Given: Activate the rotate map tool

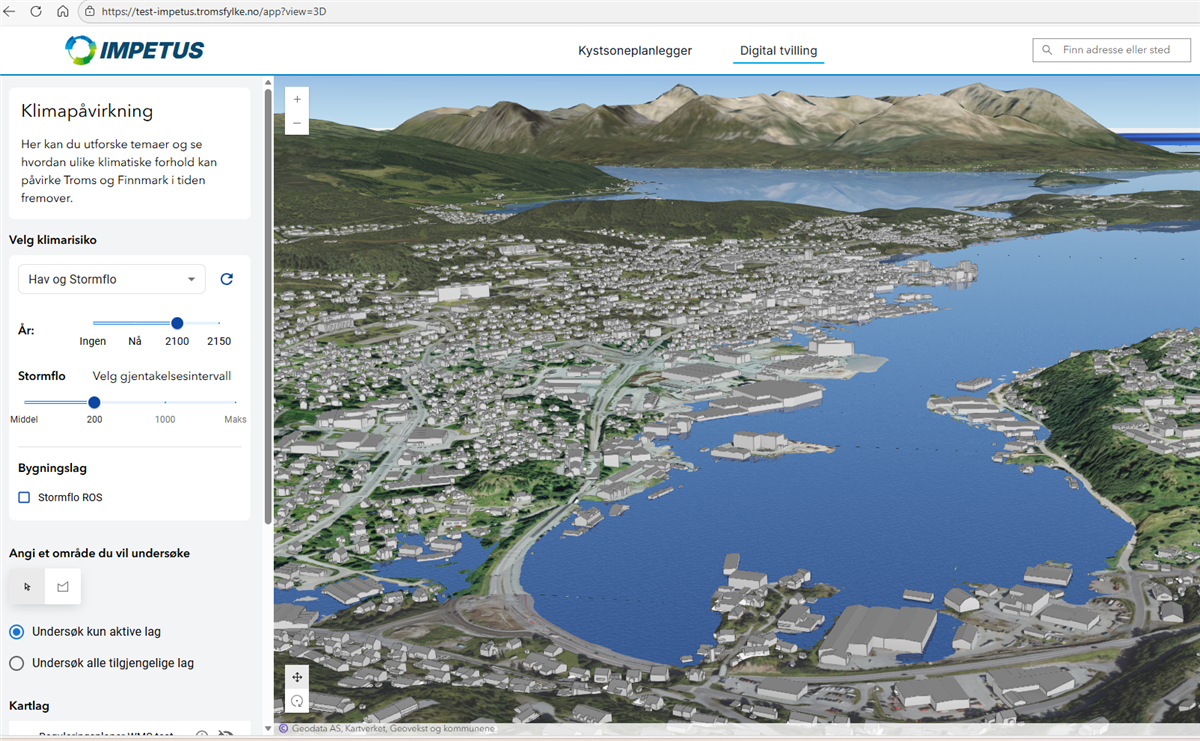Looking at the screenshot, I should click(x=297, y=701).
